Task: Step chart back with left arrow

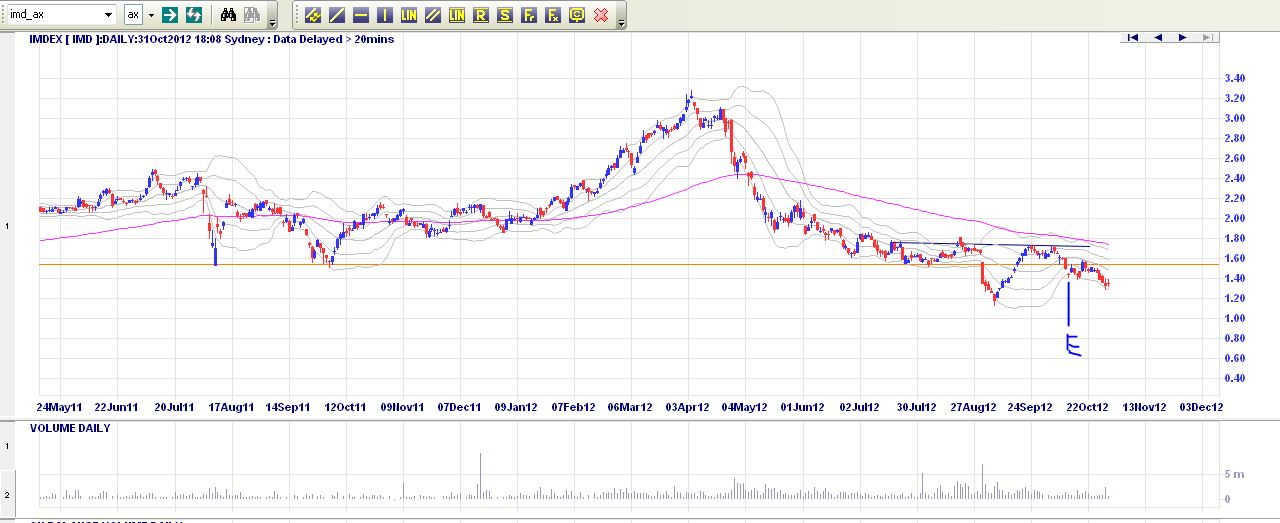Action: 1158,37
